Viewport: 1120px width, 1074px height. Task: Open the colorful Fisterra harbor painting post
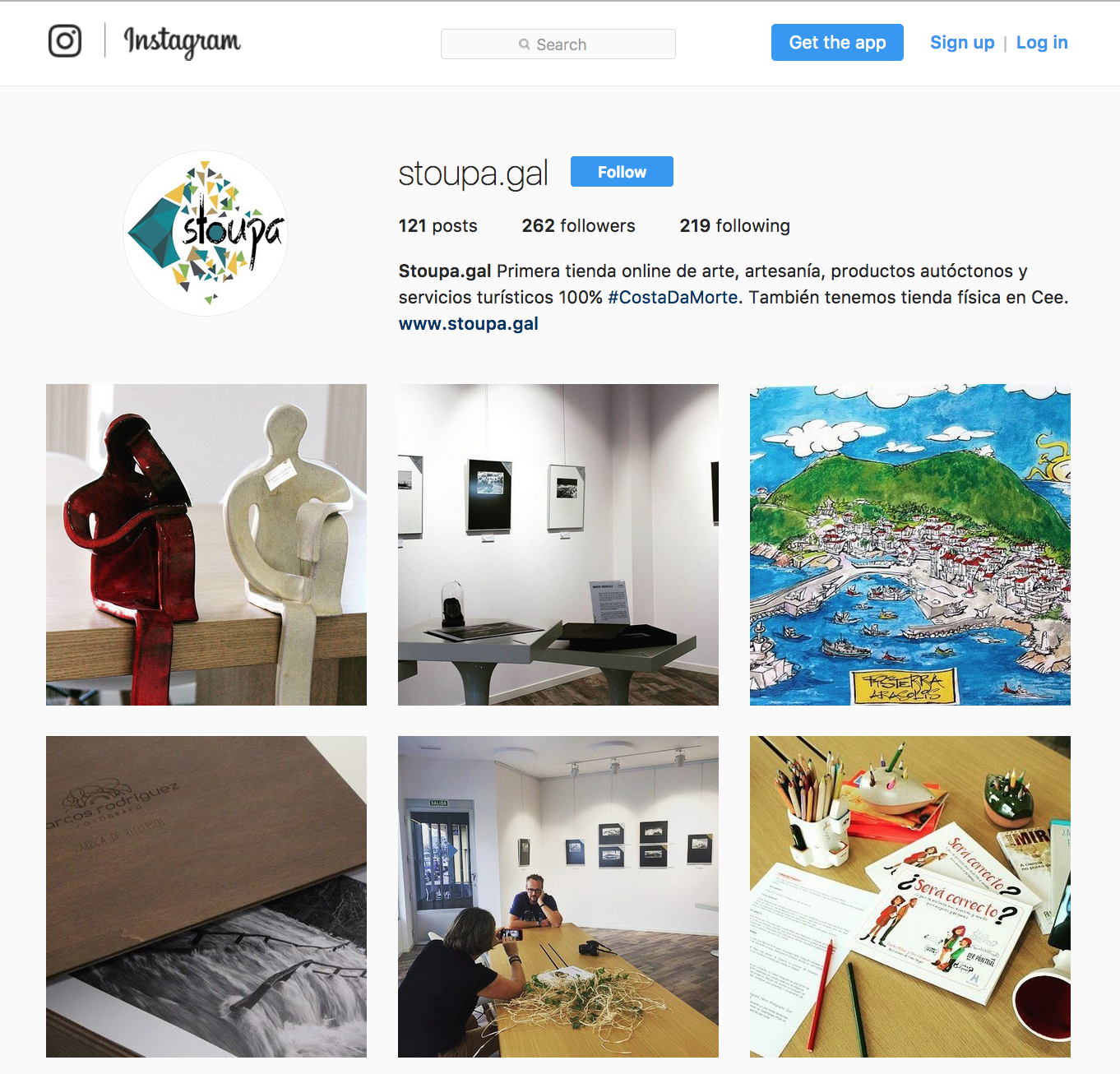[910, 544]
